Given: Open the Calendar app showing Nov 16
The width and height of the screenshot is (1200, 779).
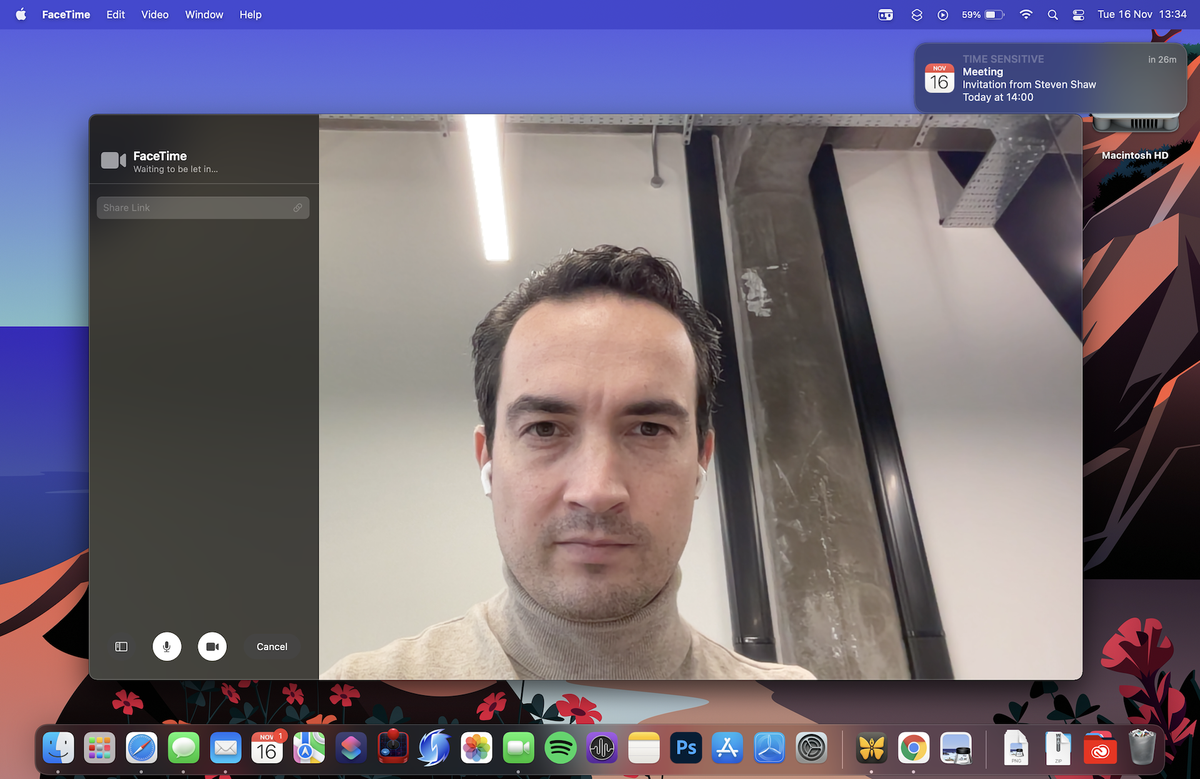Looking at the screenshot, I should pyautogui.click(x=266, y=747).
